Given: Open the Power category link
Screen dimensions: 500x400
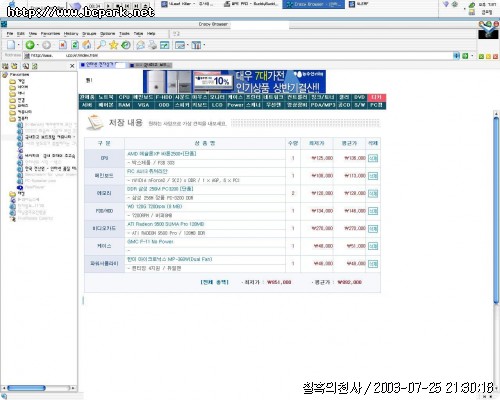Looking at the screenshot, I should (235, 105).
